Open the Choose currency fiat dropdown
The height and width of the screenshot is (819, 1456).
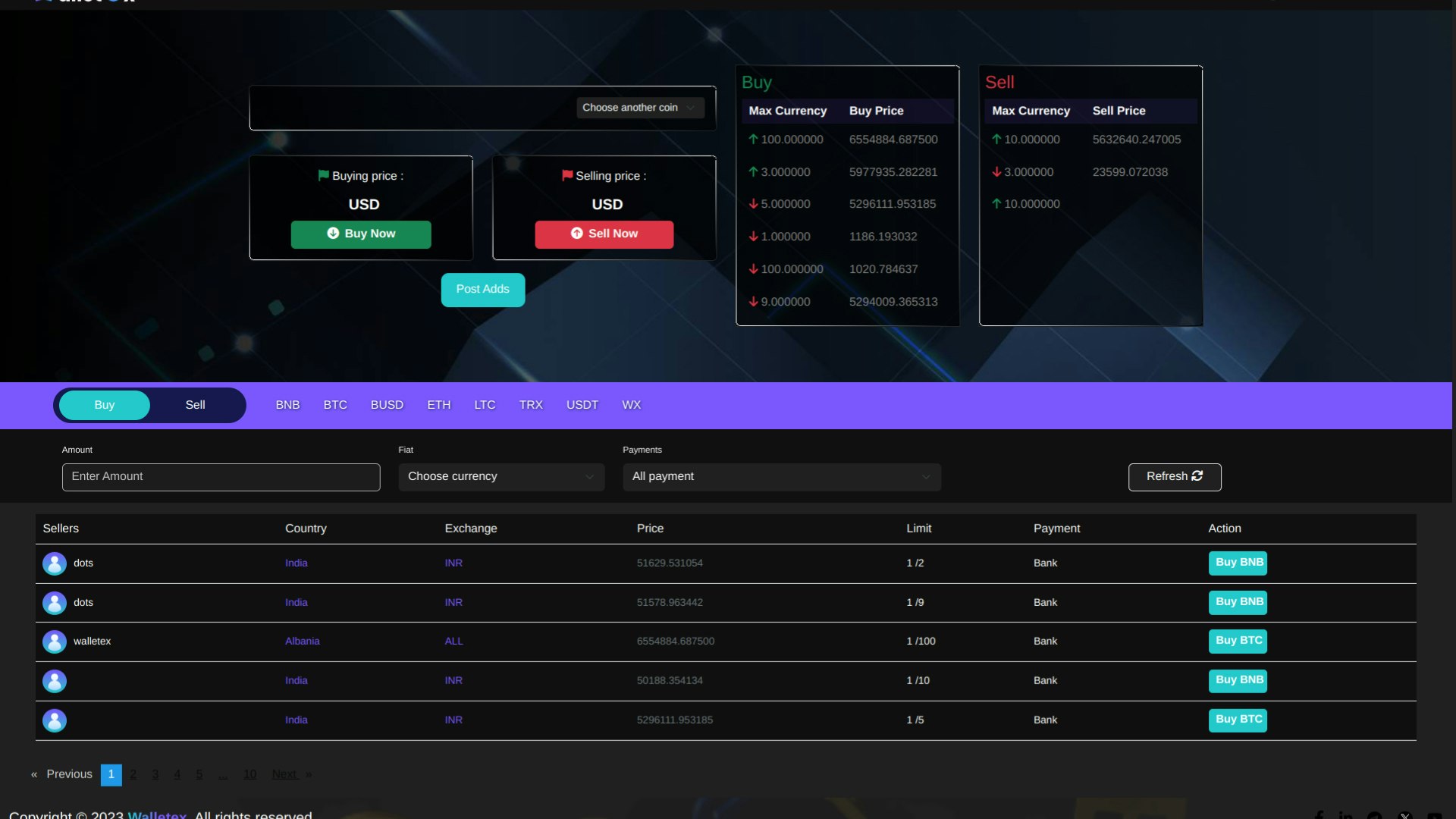point(500,477)
